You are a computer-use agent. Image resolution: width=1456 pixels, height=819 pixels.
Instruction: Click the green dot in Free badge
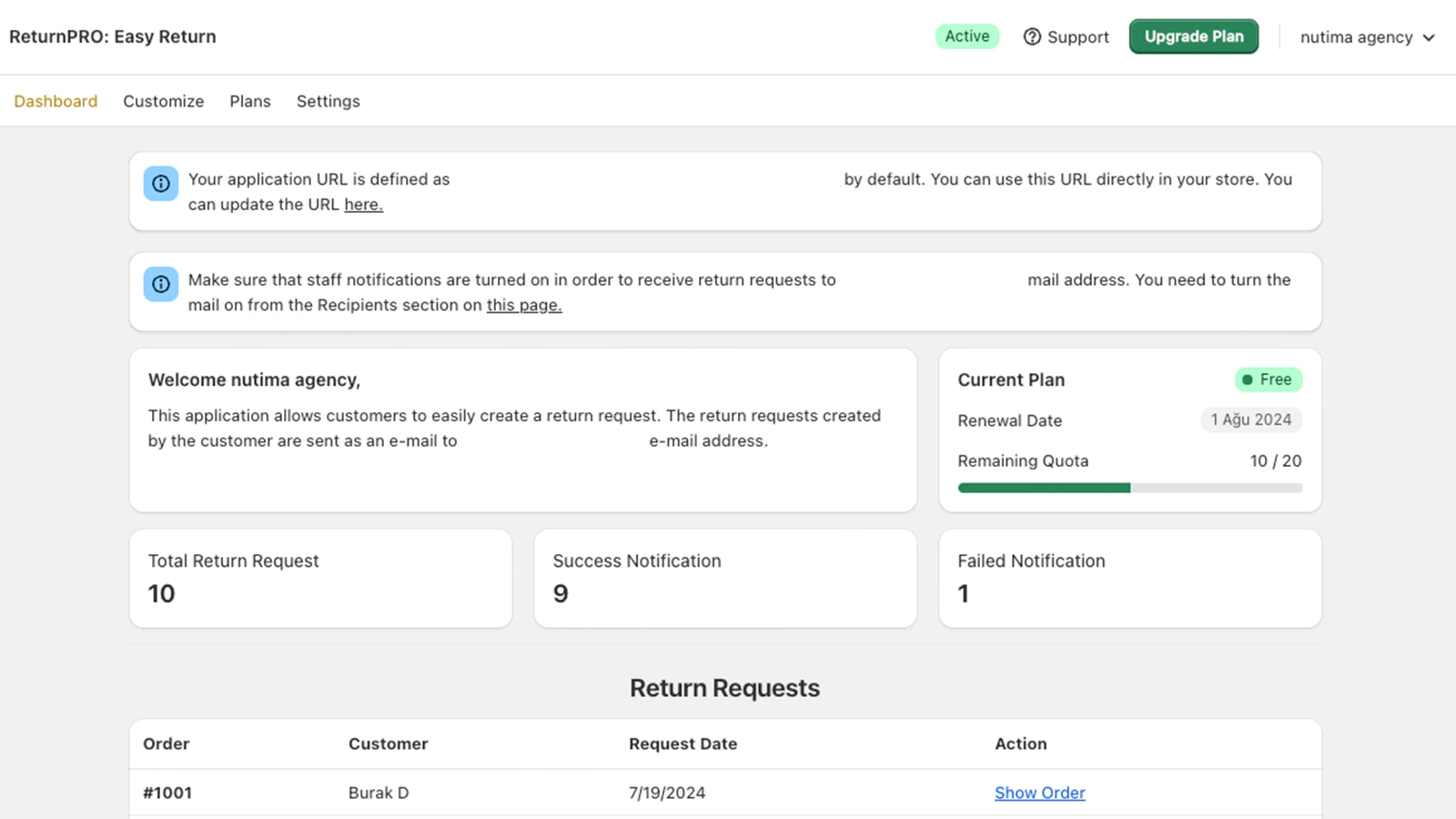pyautogui.click(x=1248, y=379)
